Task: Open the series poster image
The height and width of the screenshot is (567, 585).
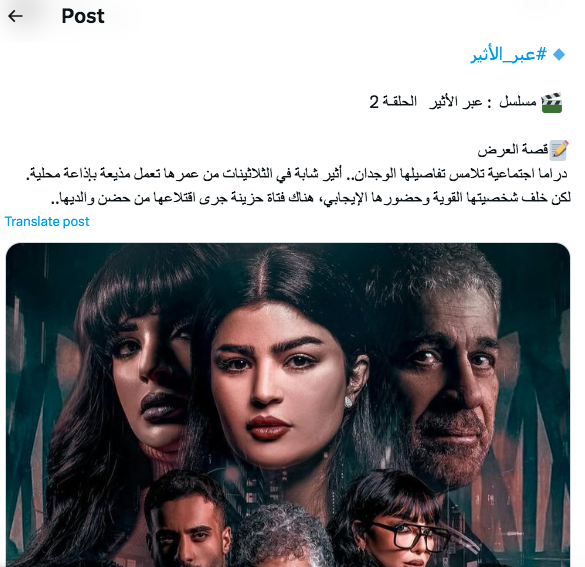Action: (288, 405)
